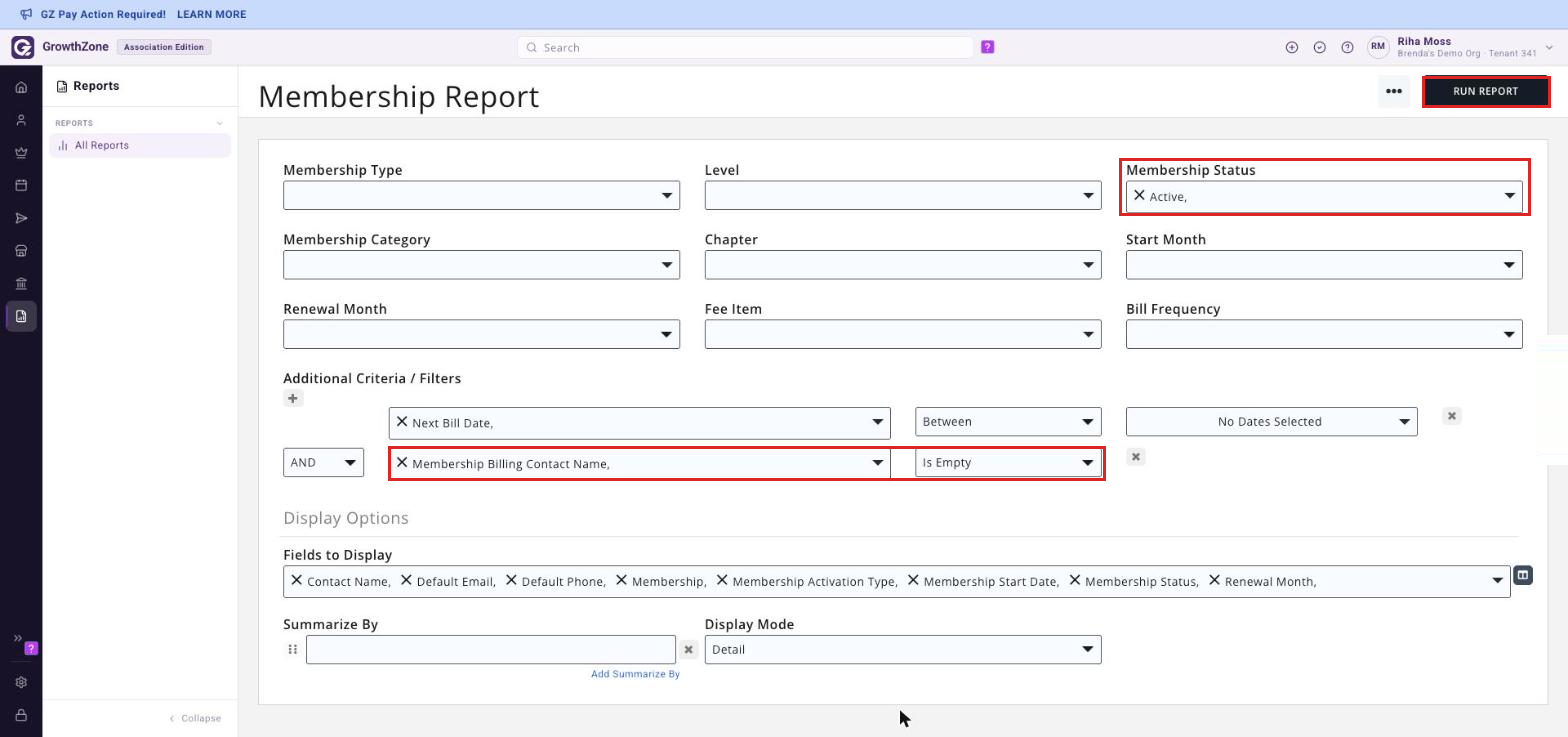Click the paper plane icon in sidebar
This screenshot has height=737, width=1568.
point(21,218)
